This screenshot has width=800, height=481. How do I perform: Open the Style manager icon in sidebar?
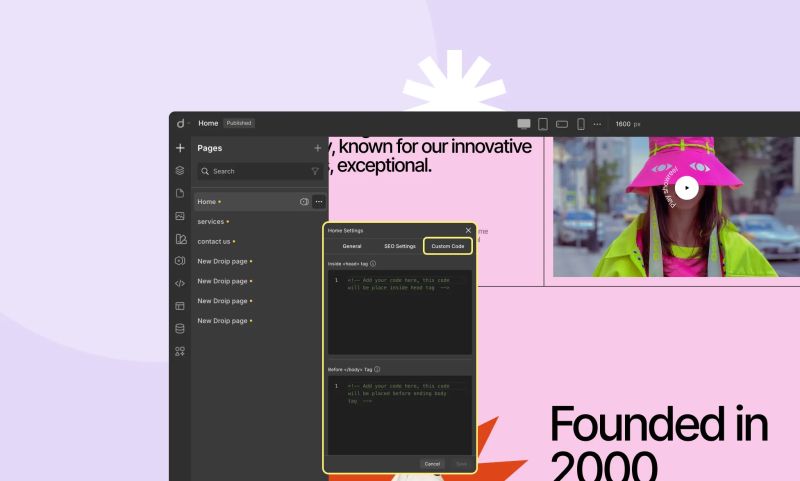[x=181, y=239]
